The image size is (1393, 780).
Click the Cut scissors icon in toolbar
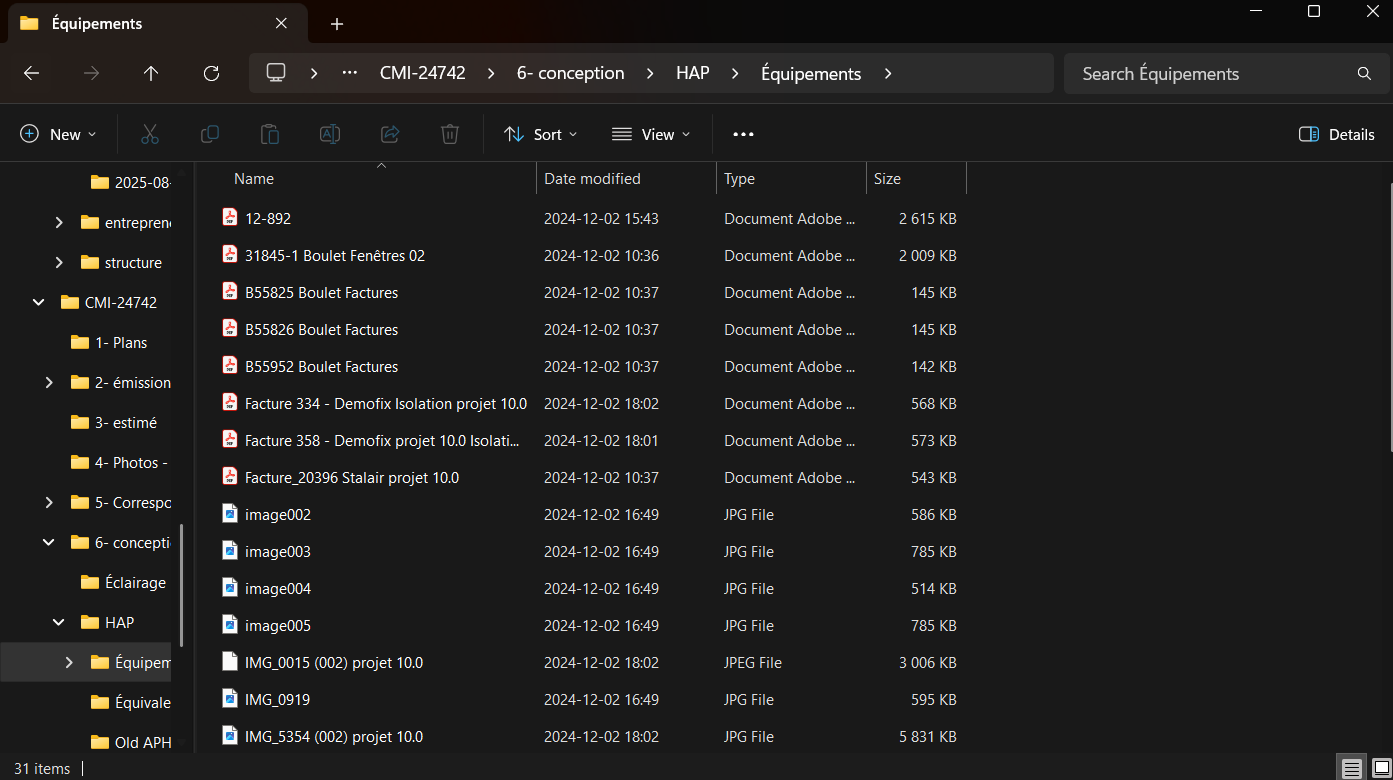coord(150,134)
